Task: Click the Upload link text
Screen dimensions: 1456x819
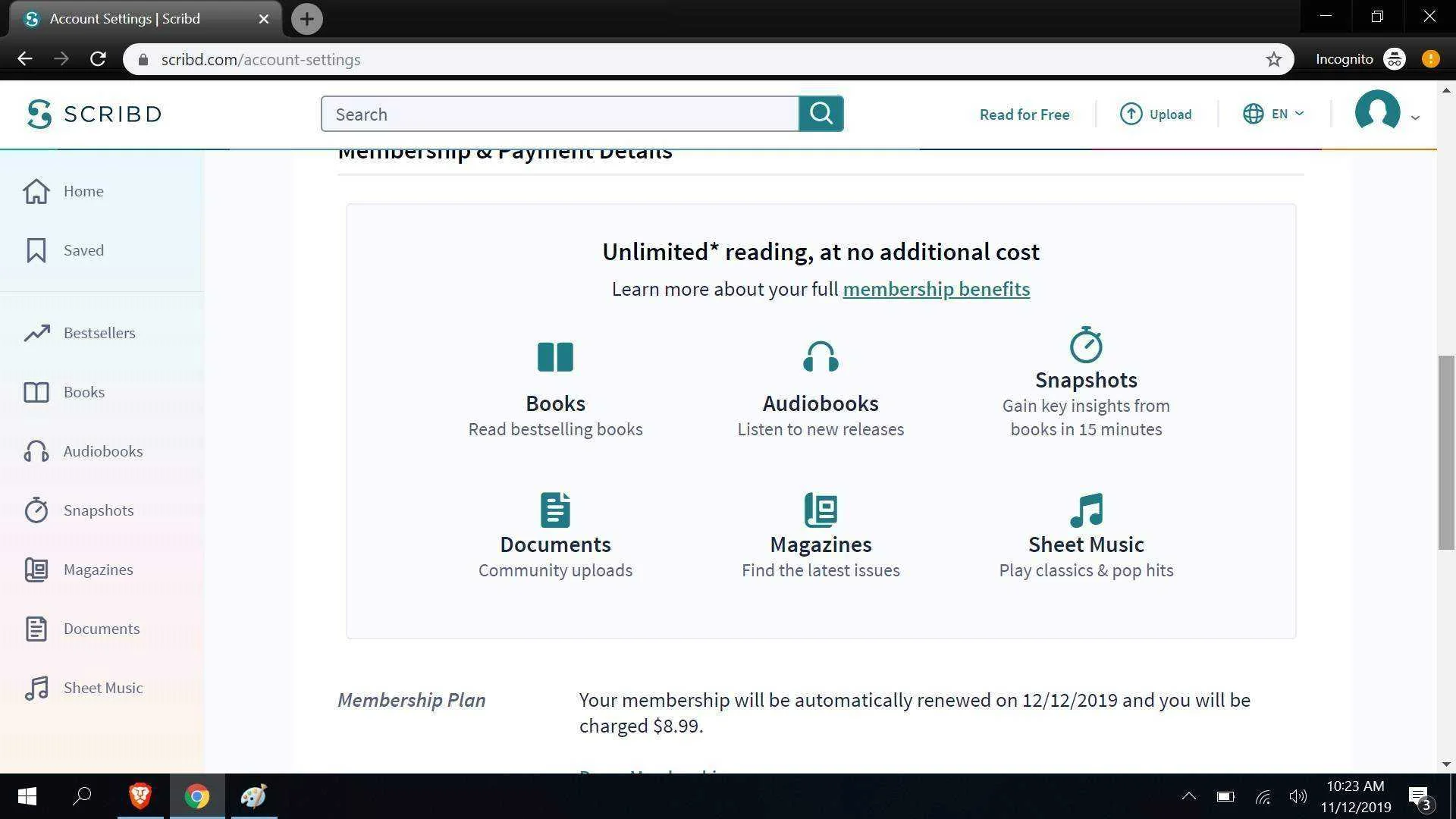Action: [x=1170, y=115]
